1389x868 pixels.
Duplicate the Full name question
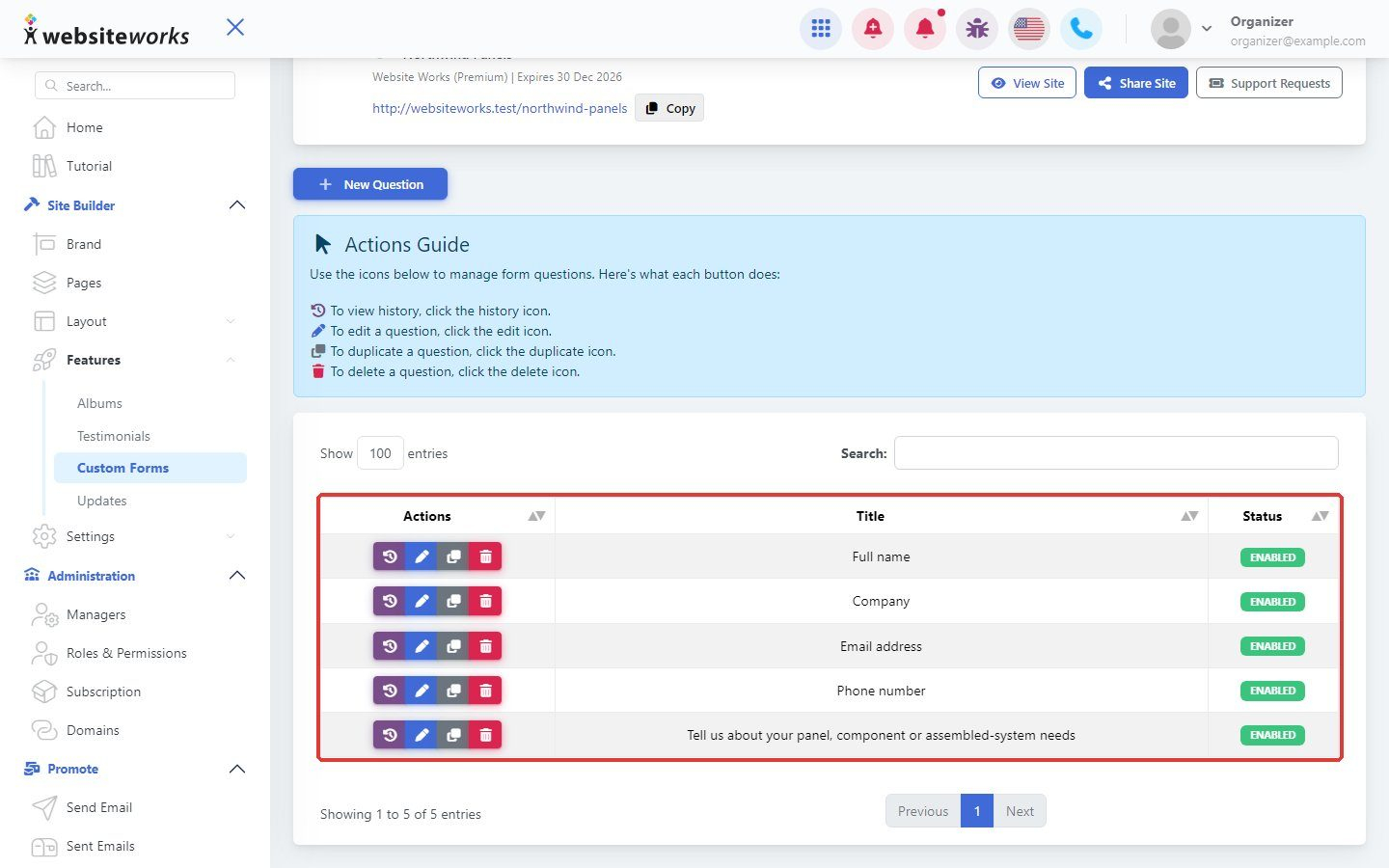453,556
